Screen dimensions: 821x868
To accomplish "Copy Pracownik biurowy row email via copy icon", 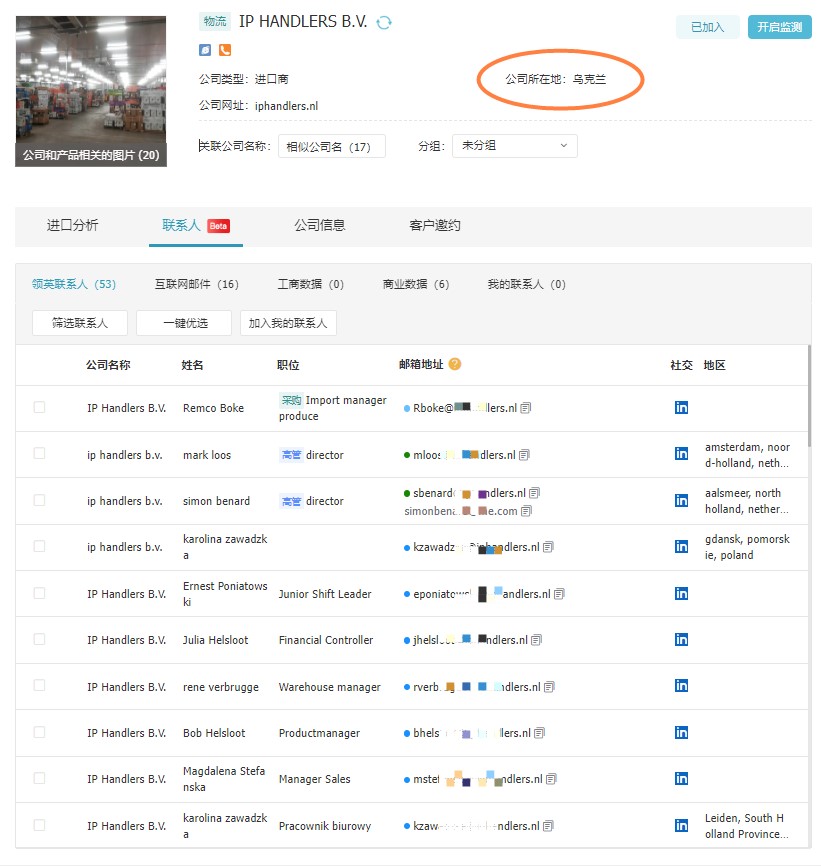I will [548, 826].
